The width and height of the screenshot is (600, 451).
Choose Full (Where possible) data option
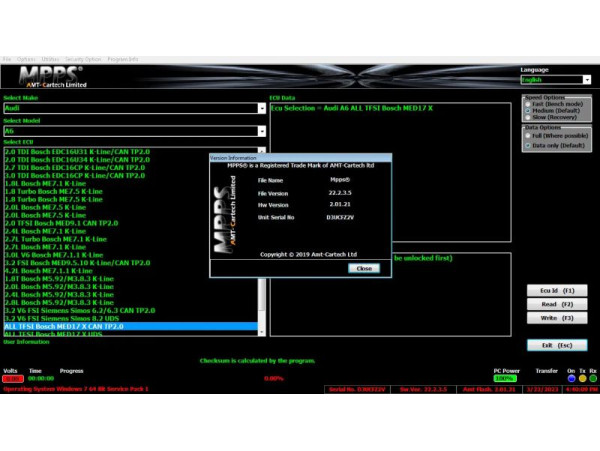click(x=529, y=135)
